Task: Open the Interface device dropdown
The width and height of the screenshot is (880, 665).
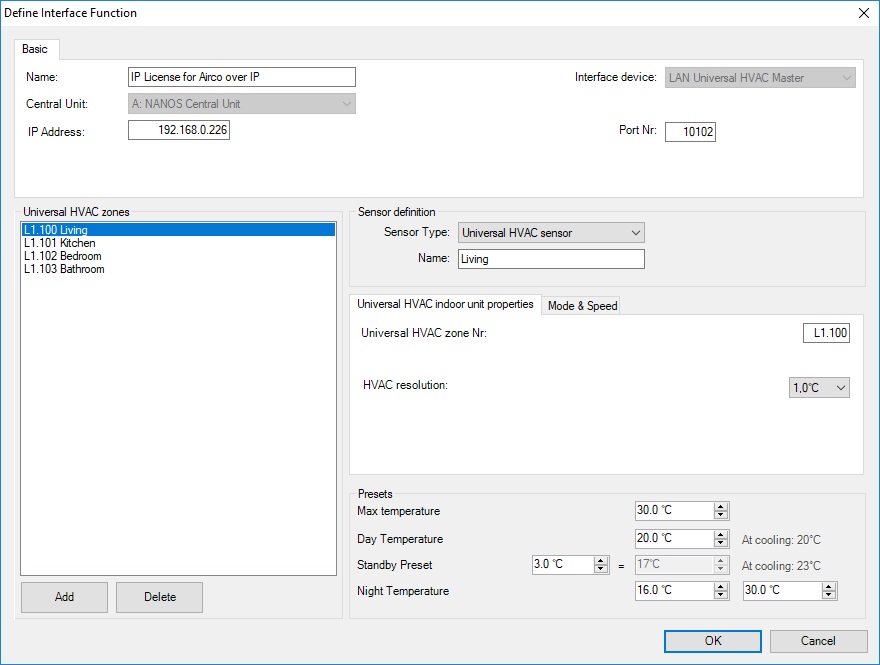Action: [847, 78]
